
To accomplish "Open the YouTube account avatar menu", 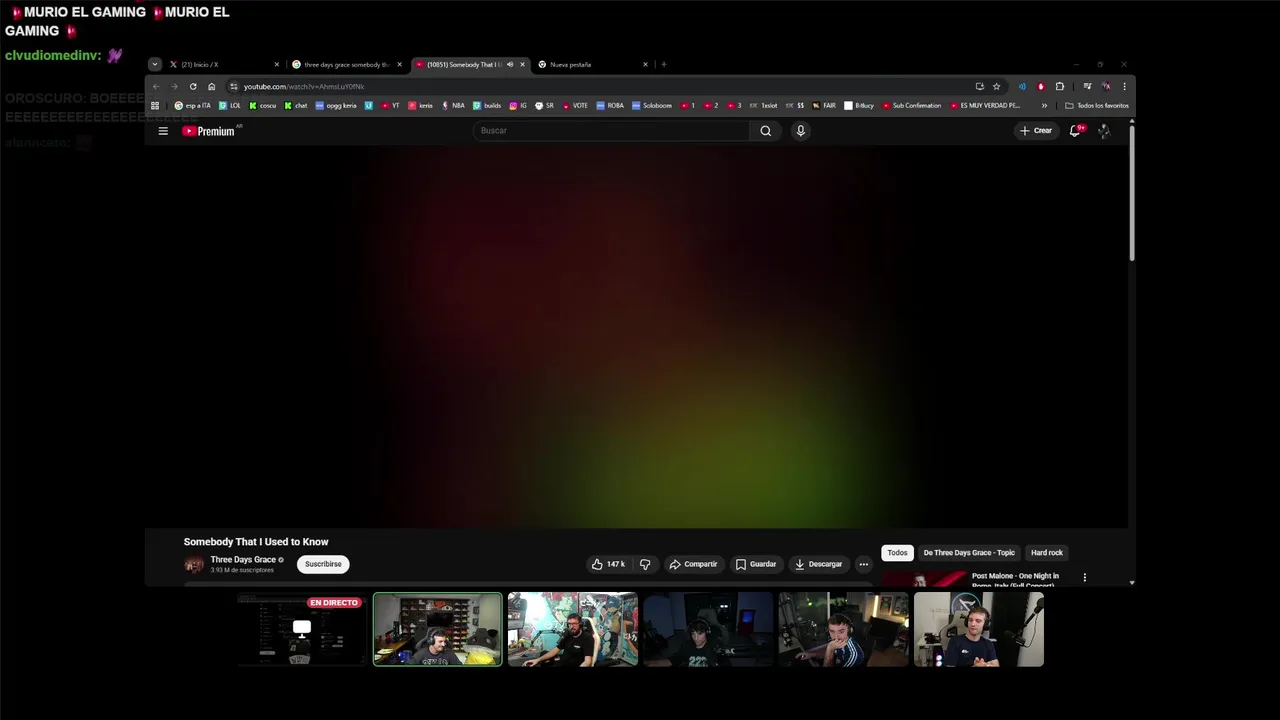I will 1104,131.
